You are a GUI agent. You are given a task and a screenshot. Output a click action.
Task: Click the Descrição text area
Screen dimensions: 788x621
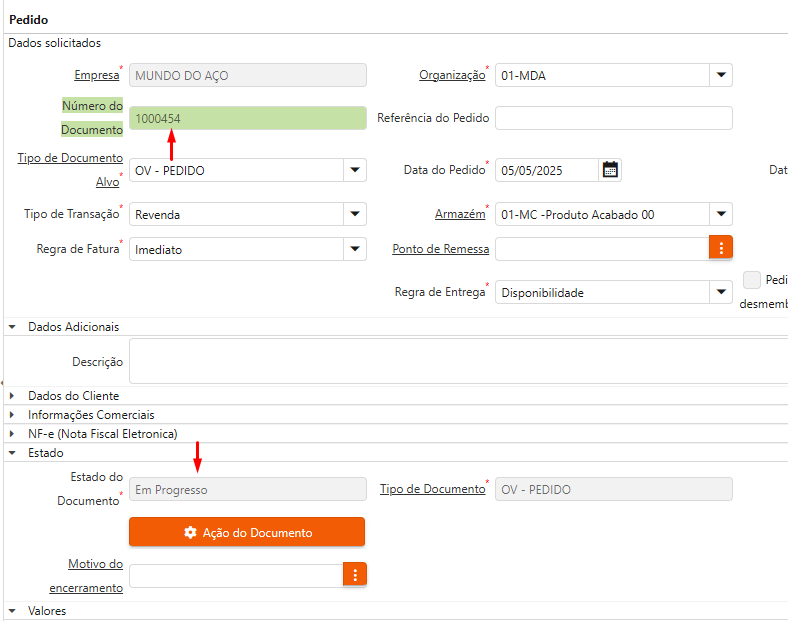pyautogui.click(x=458, y=361)
